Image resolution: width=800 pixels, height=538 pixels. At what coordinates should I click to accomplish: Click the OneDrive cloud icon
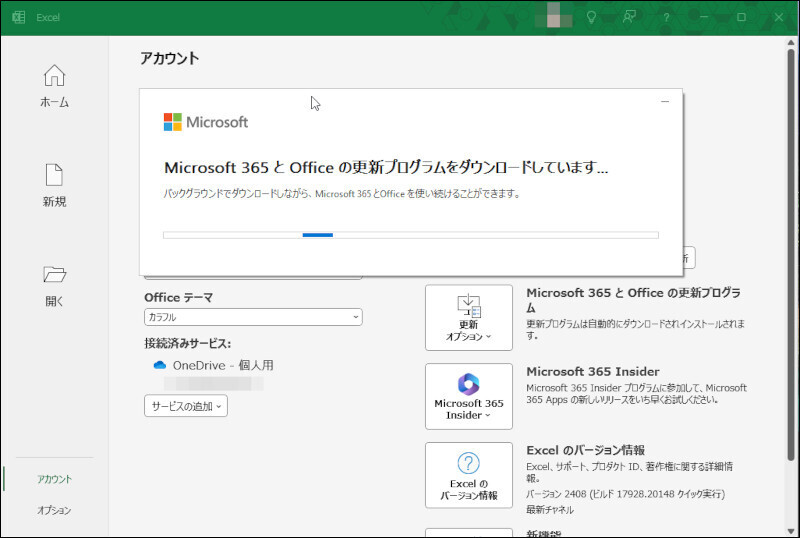[160, 365]
